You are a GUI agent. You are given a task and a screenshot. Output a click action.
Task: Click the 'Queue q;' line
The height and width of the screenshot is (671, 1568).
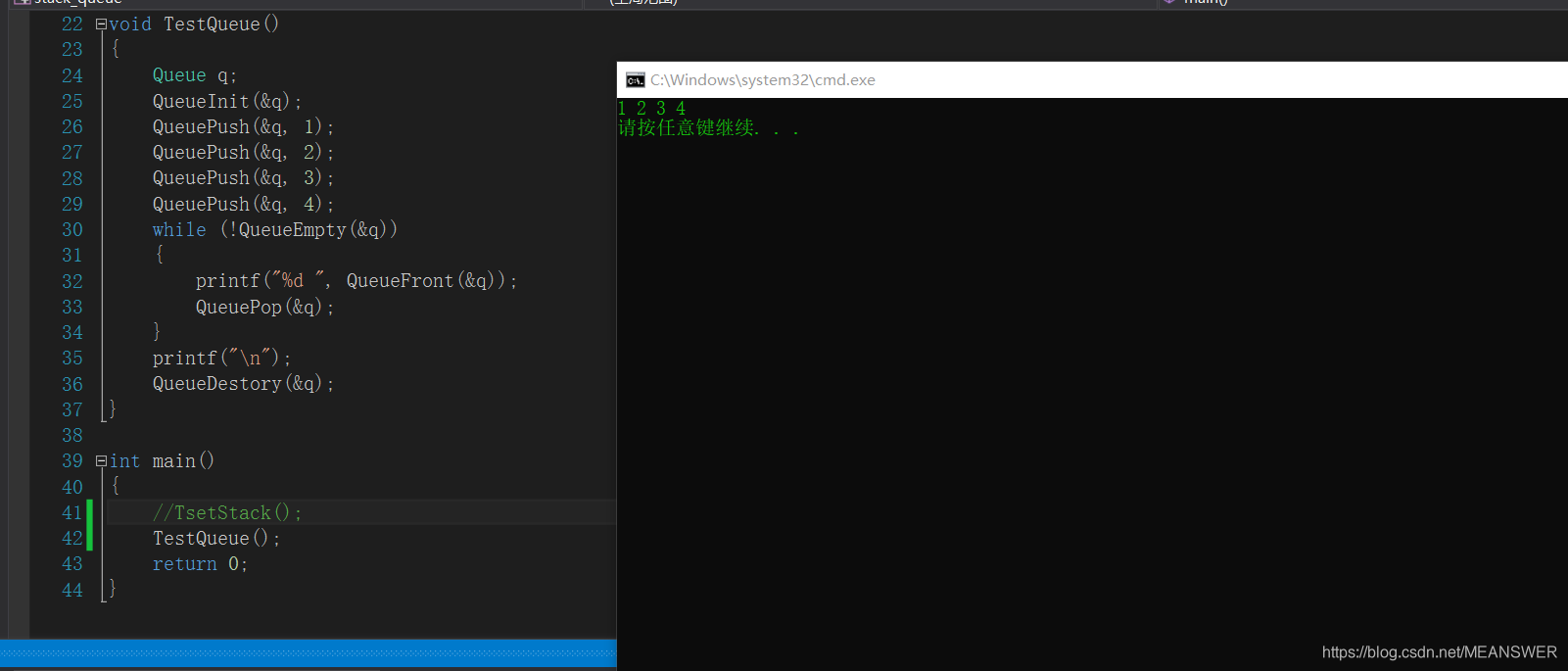[195, 75]
